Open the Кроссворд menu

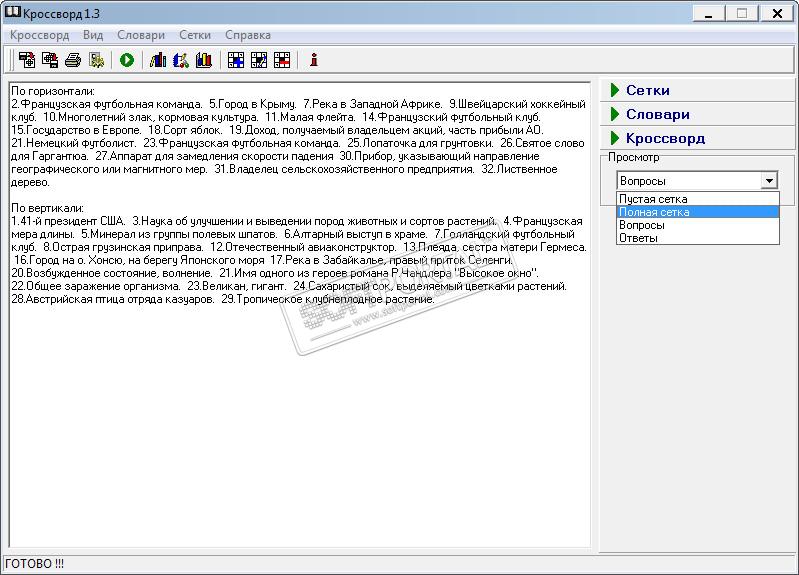pos(40,35)
